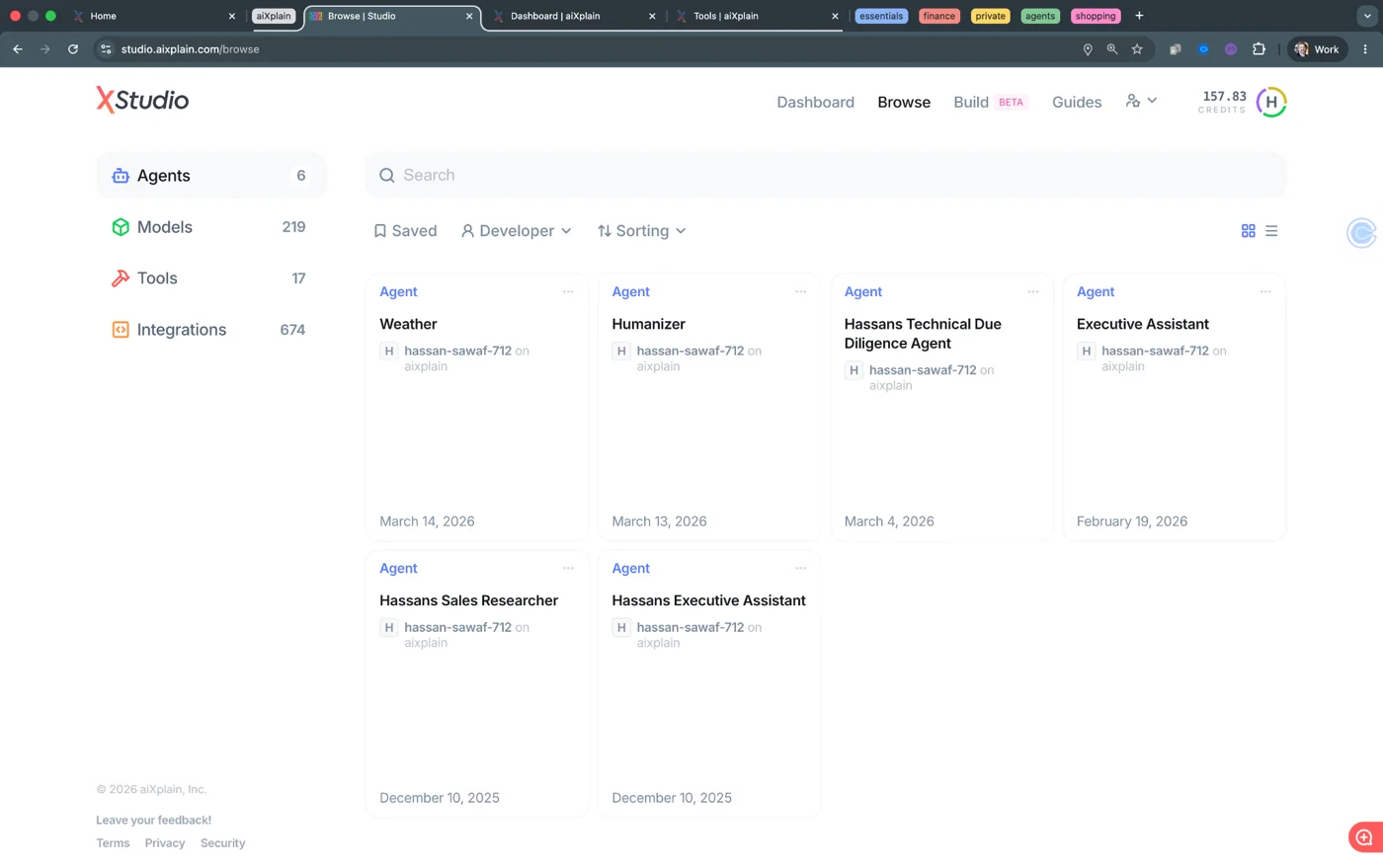Open a new browser tab
The width and height of the screenshot is (1383, 868).
coord(1139,16)
